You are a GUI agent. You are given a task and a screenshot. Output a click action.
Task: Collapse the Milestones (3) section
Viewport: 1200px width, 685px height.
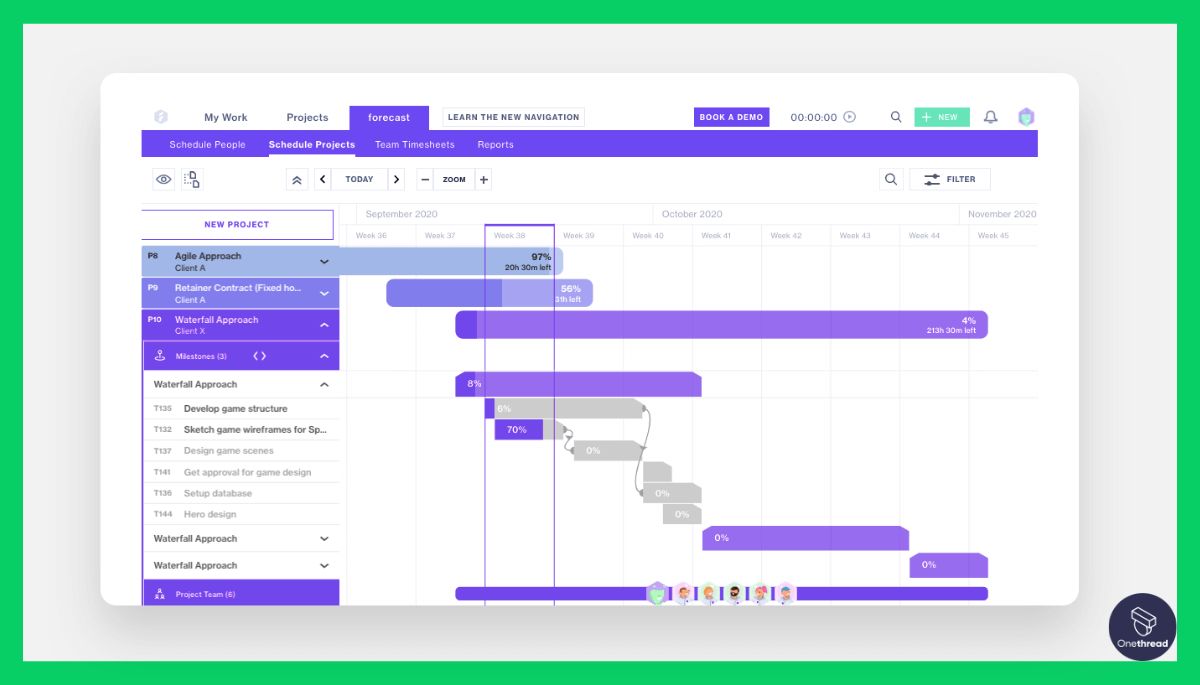coord(324,355)
